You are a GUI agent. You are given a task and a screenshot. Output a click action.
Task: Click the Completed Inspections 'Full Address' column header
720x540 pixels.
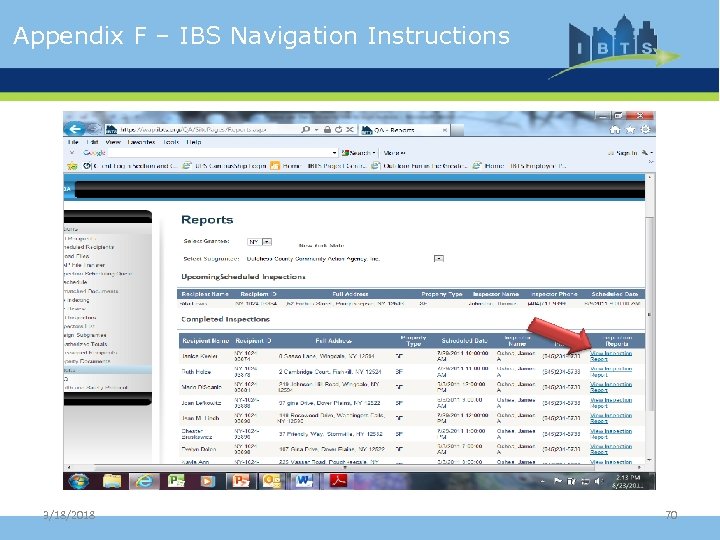(333, 341)
